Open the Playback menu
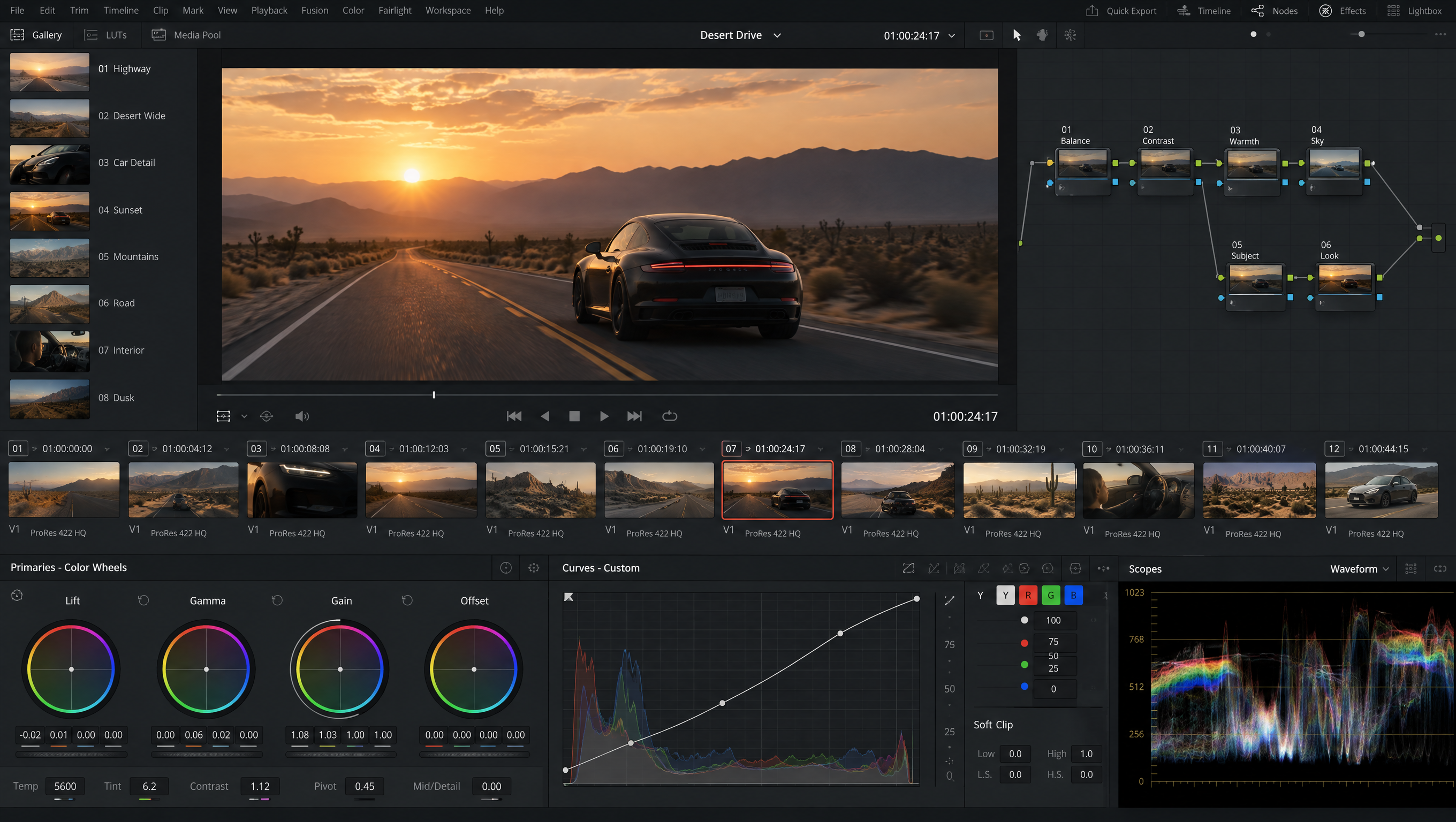 coord(269,10)
